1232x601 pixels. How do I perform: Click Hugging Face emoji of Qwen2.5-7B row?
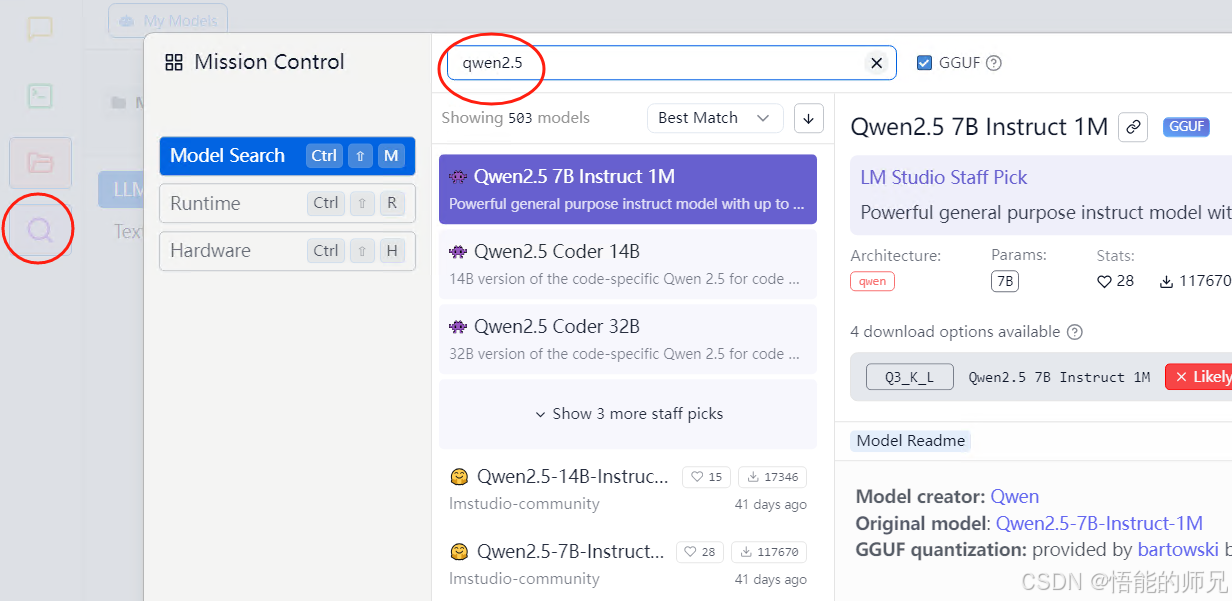point(459,552)
